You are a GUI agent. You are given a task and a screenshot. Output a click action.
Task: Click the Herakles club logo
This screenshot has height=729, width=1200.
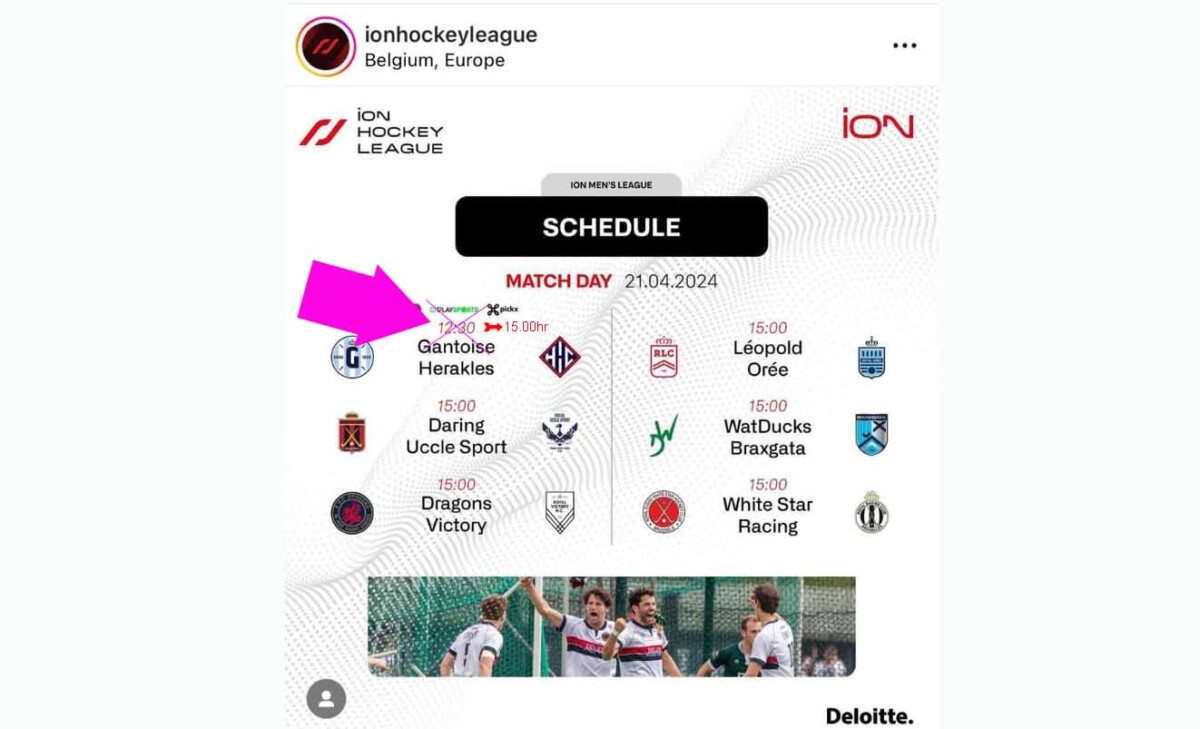560,357
